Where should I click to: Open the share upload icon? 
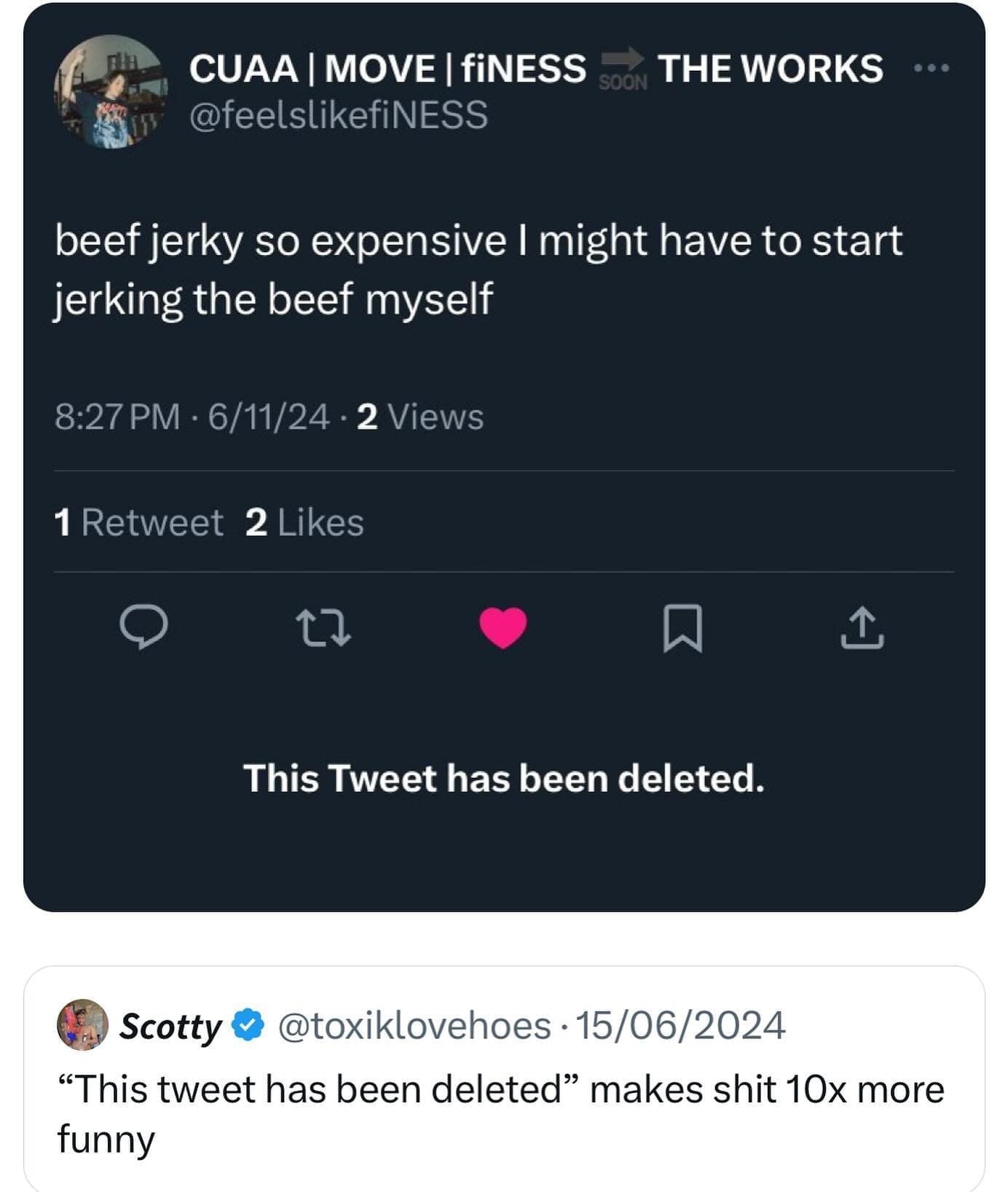pos(862,628)
